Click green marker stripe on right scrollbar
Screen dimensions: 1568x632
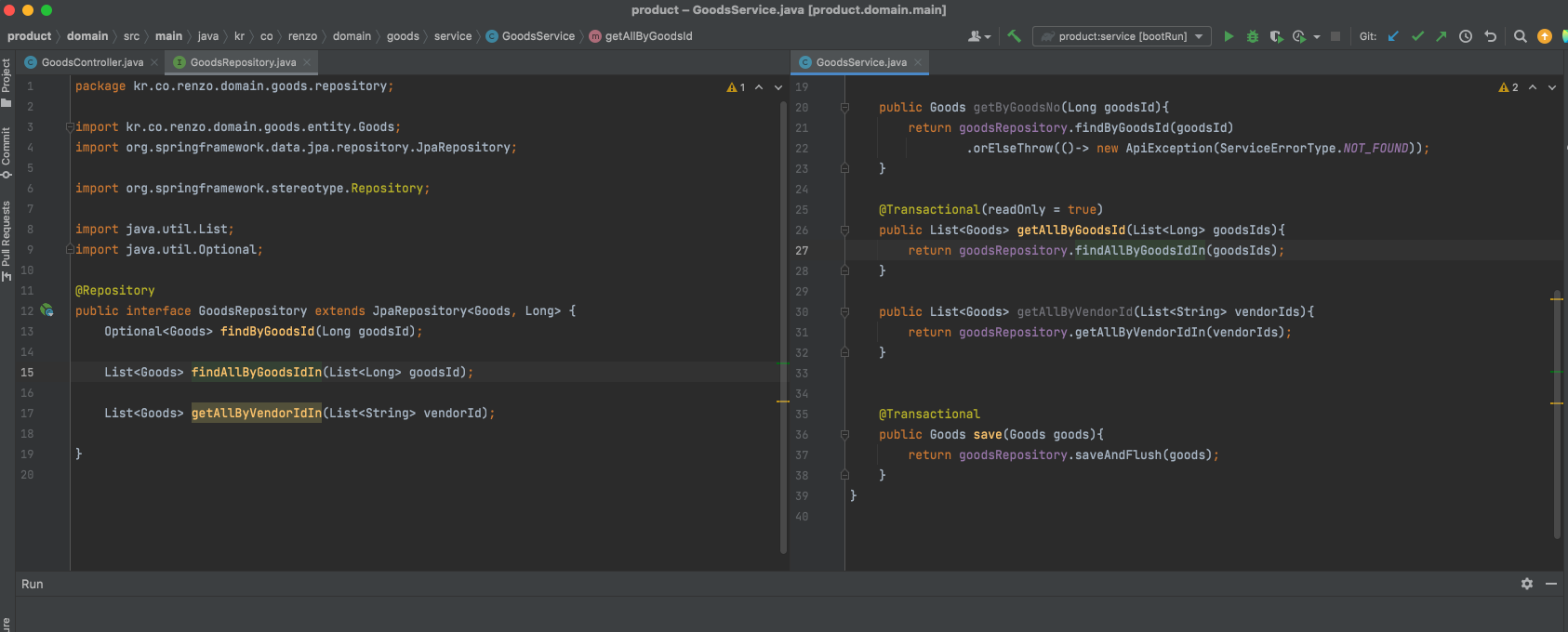[1557, 373]
